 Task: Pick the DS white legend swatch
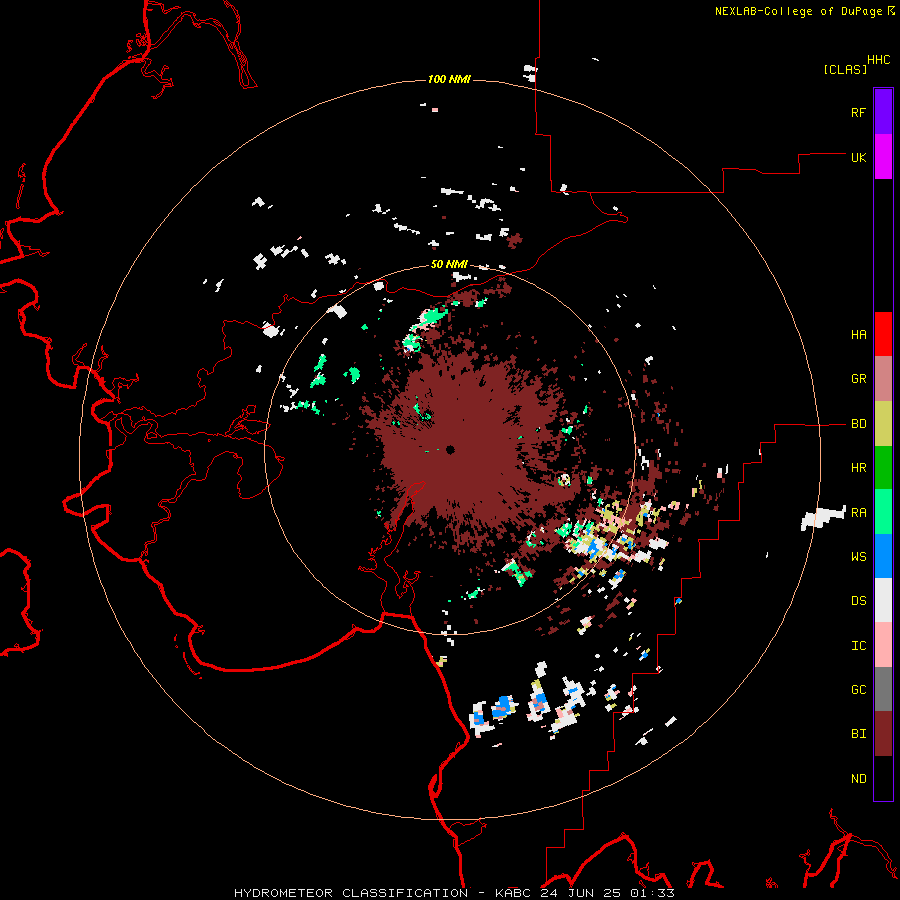pyautogui.click(x=883, y=600)
